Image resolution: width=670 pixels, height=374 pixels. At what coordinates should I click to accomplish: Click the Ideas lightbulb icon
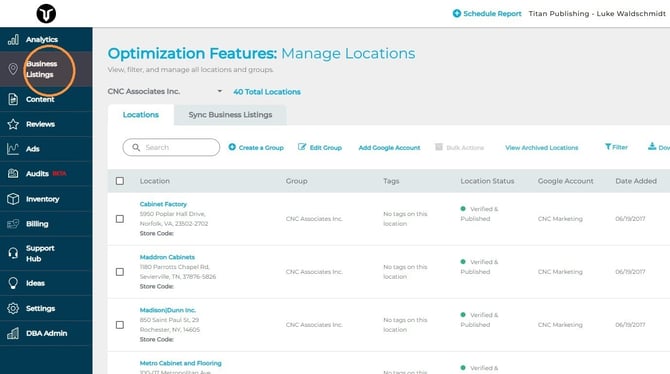click(x=13, y=283)
